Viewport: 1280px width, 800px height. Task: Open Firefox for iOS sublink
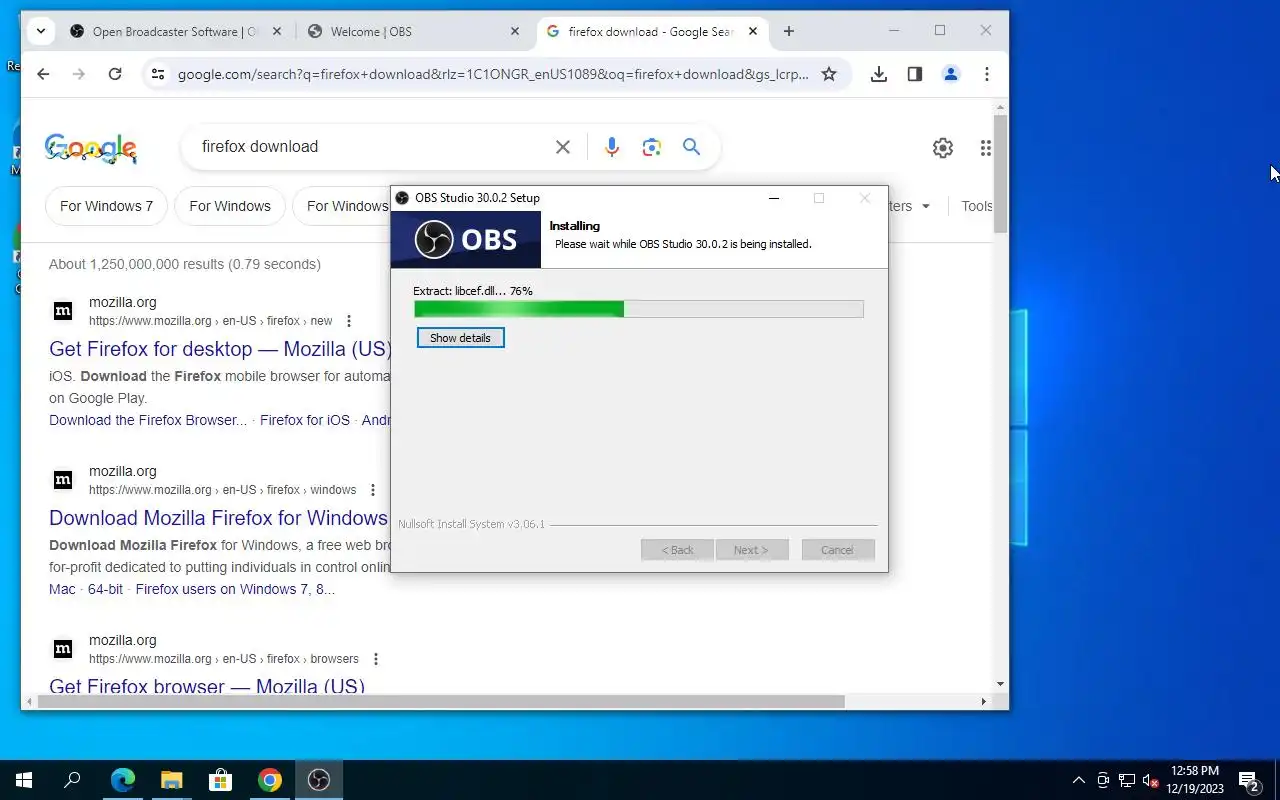[x=305, y=420]
